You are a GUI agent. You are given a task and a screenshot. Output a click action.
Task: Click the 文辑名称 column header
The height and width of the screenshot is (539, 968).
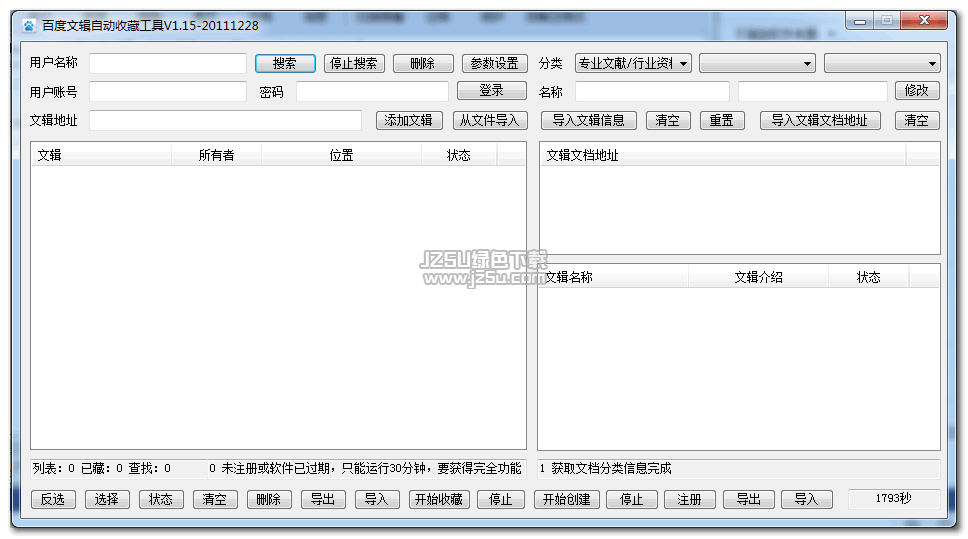coord(614,277)
